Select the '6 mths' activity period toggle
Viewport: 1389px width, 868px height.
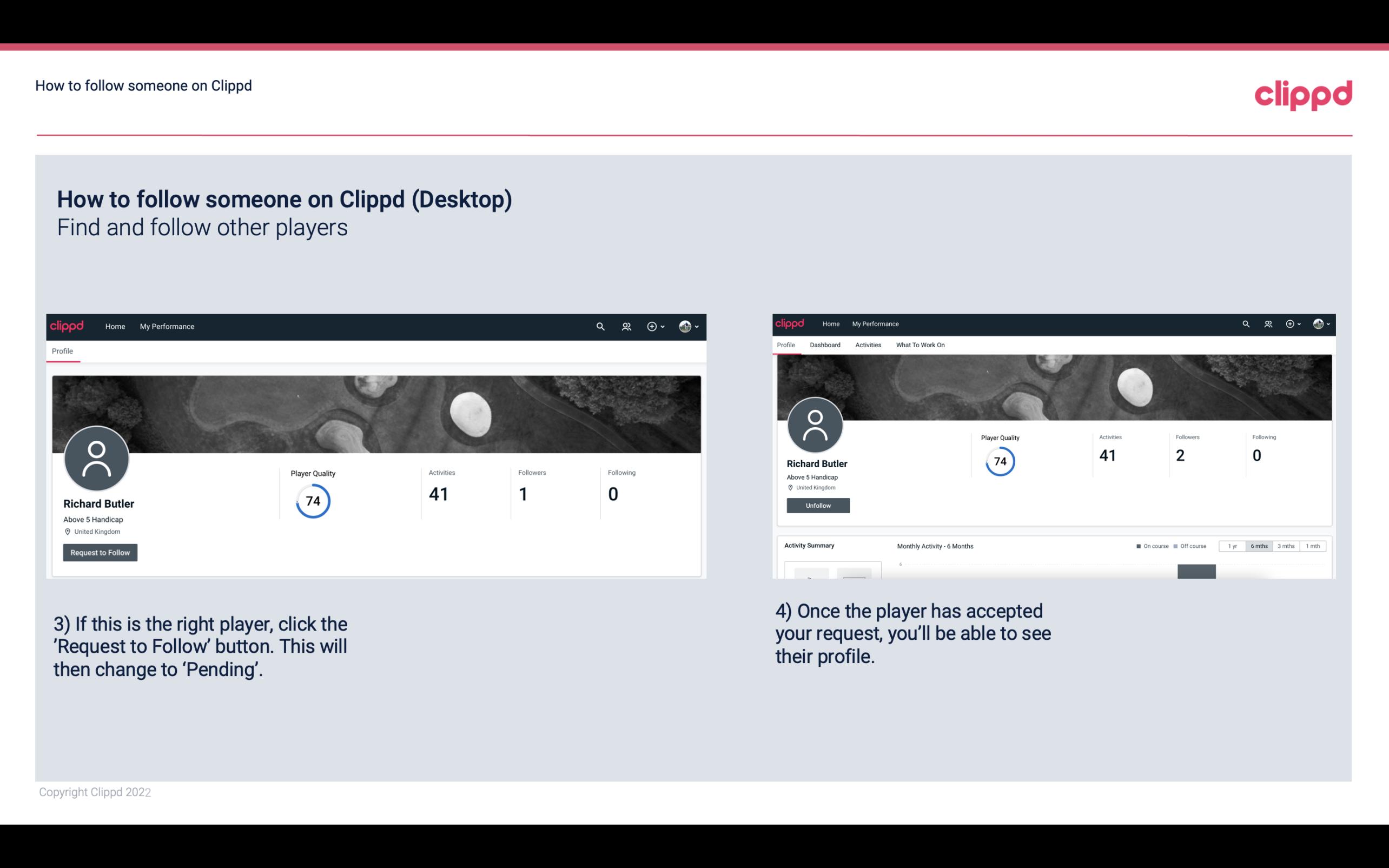tap(1259, 546)
